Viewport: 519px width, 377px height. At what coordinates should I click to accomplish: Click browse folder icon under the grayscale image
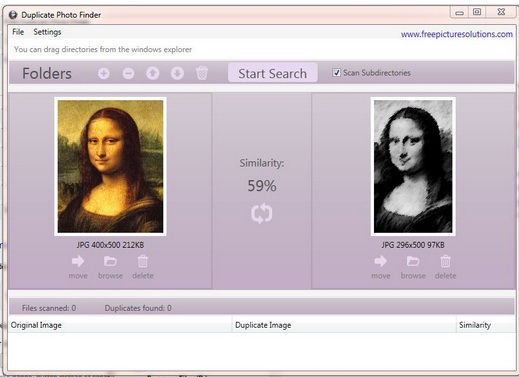point(413,261)
